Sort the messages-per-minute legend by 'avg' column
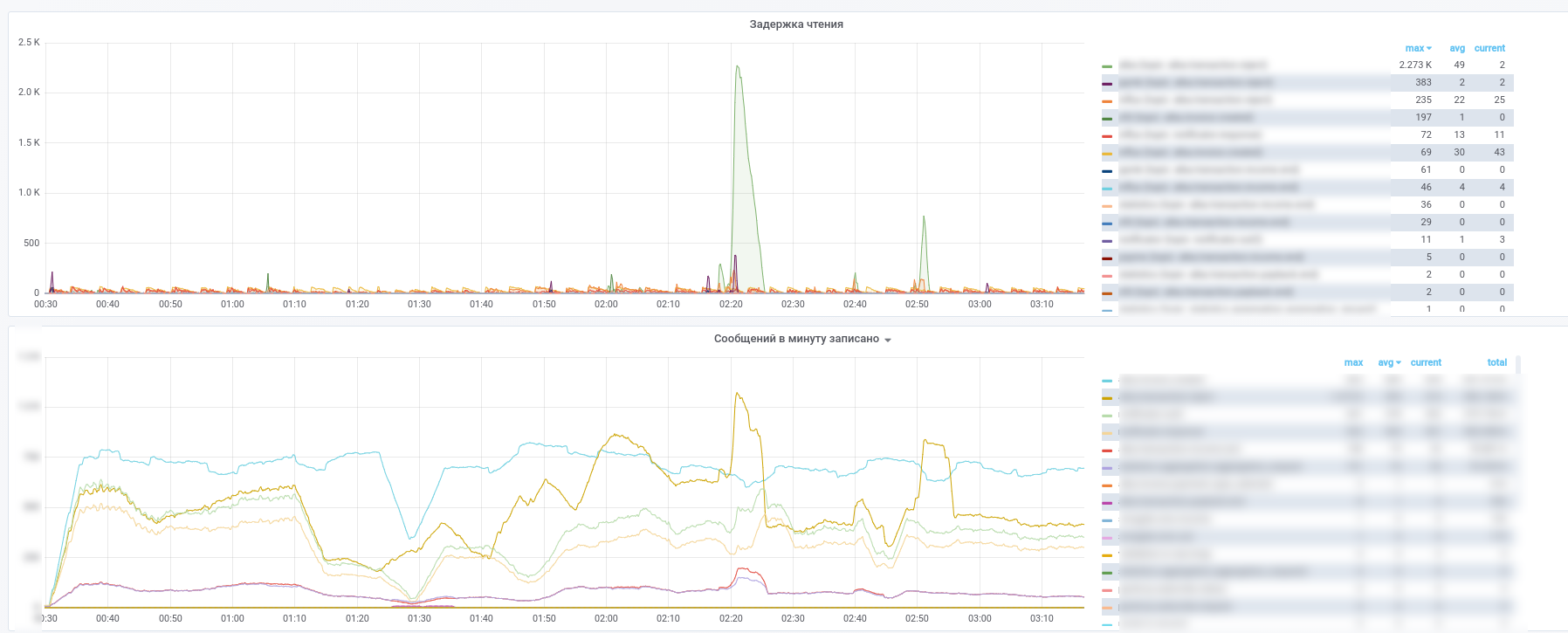 (1386, 362)
